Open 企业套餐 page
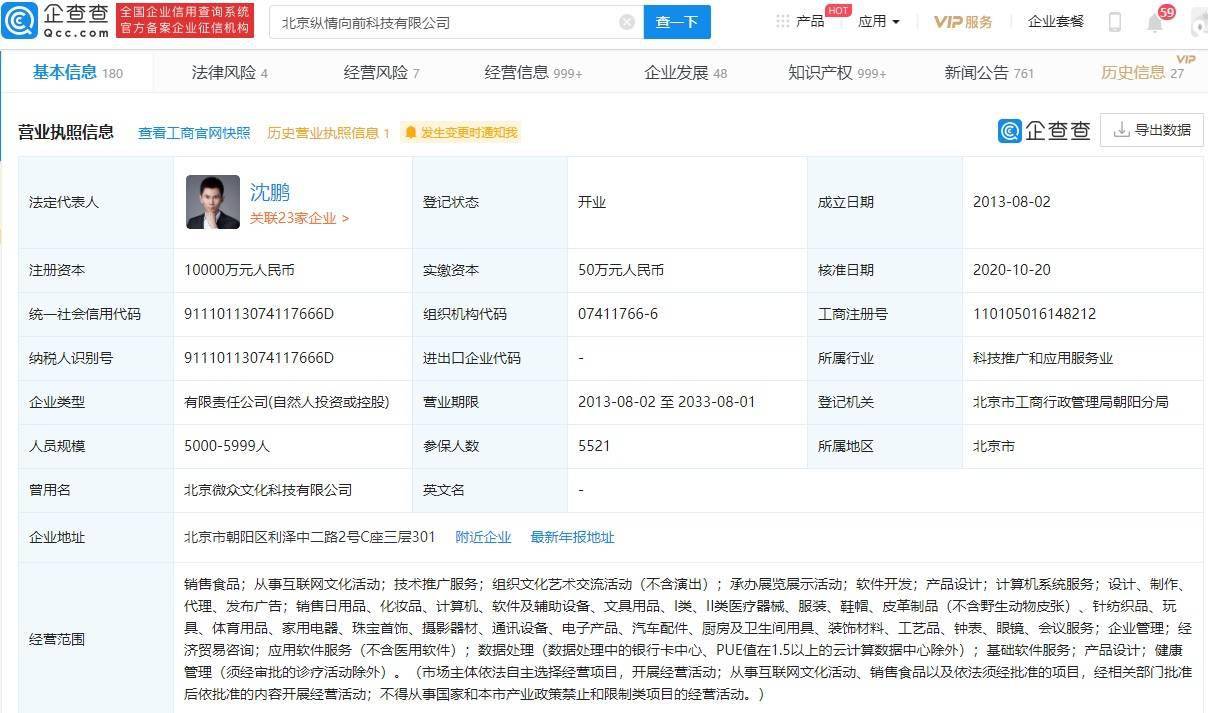Image resolution: width=1208 pixels, height=713 pixels. pos(1056,21)
